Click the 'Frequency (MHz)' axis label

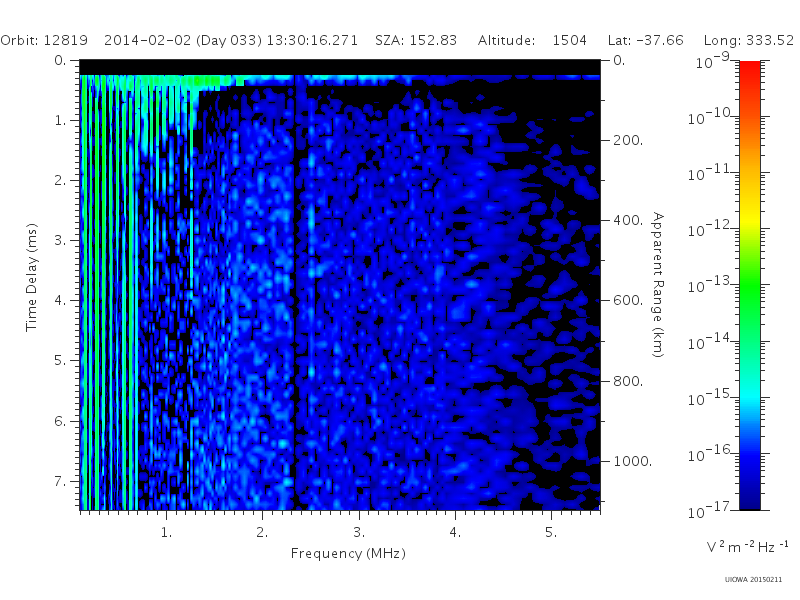click(x=348, y=554)
